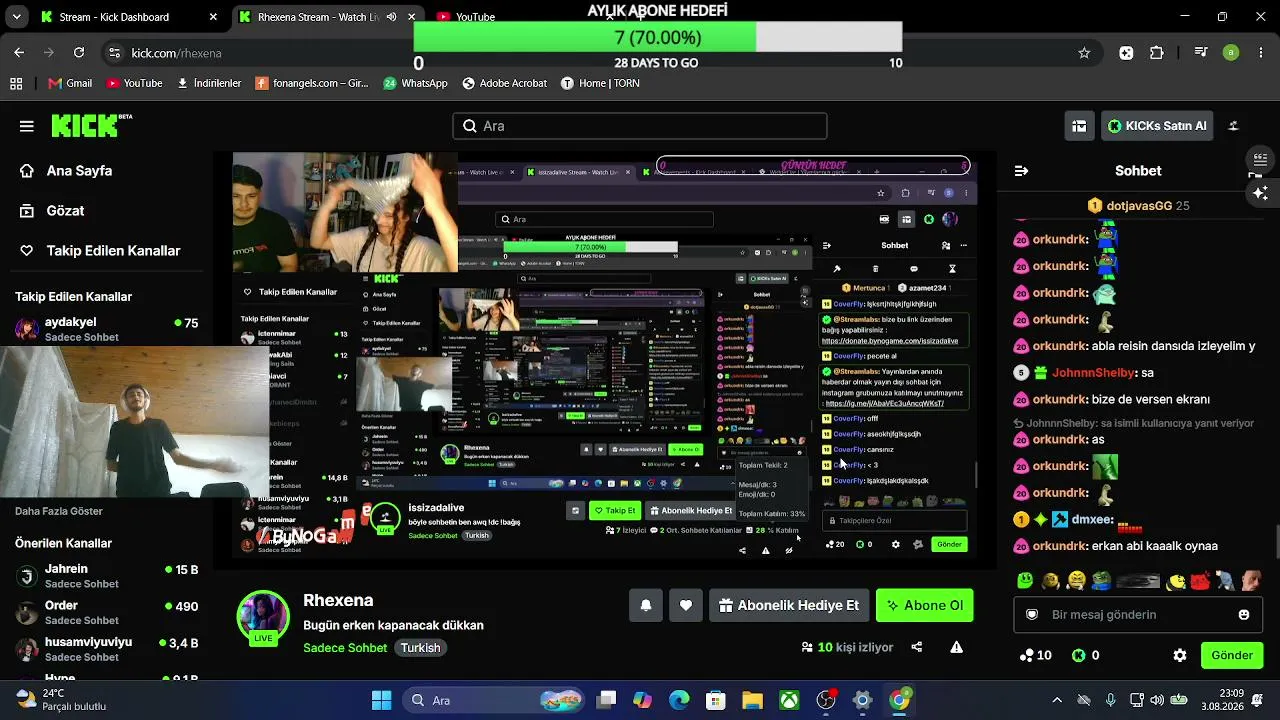Insert the first green frog emote
This screenshot has width=1280, height=720.
1025,580
